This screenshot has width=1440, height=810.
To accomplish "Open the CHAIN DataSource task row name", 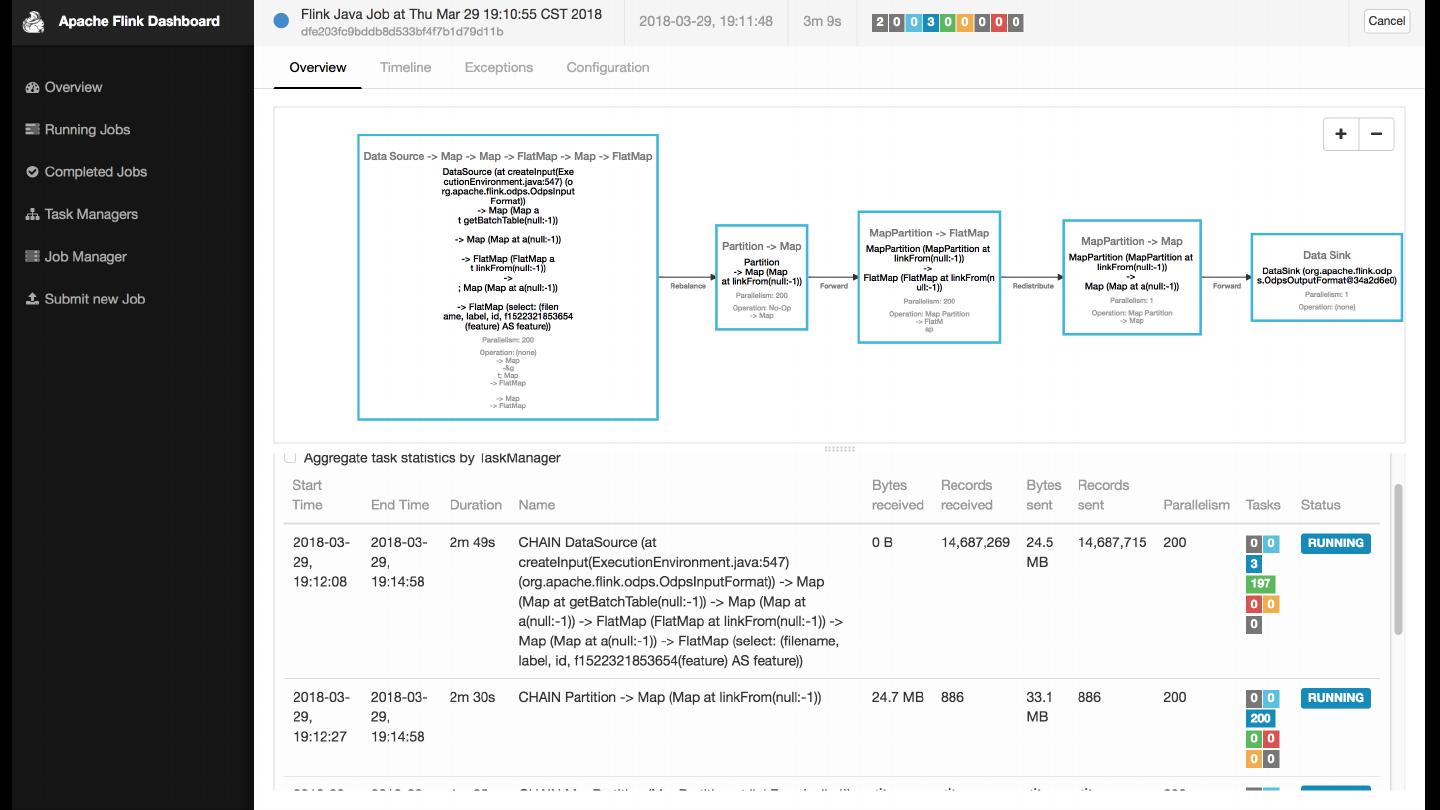I will pyautogui.click(x=681, y=601).
